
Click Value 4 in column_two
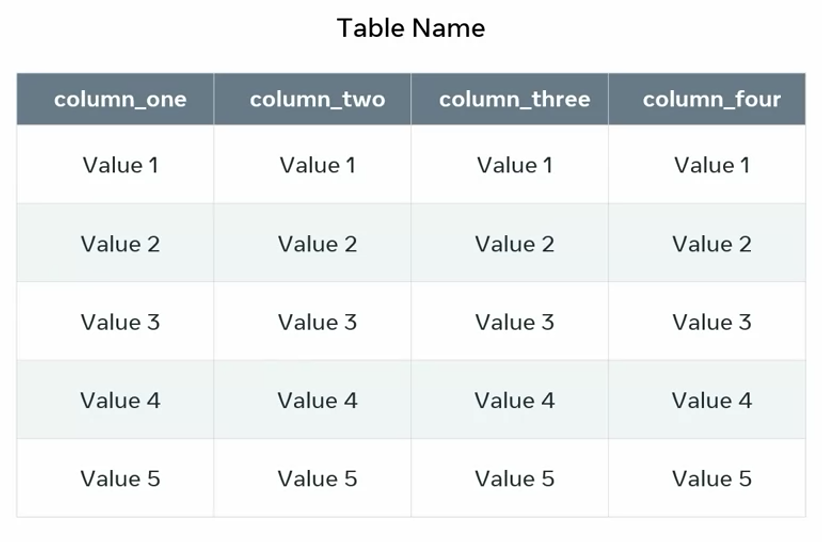click(x=317, y=400)
